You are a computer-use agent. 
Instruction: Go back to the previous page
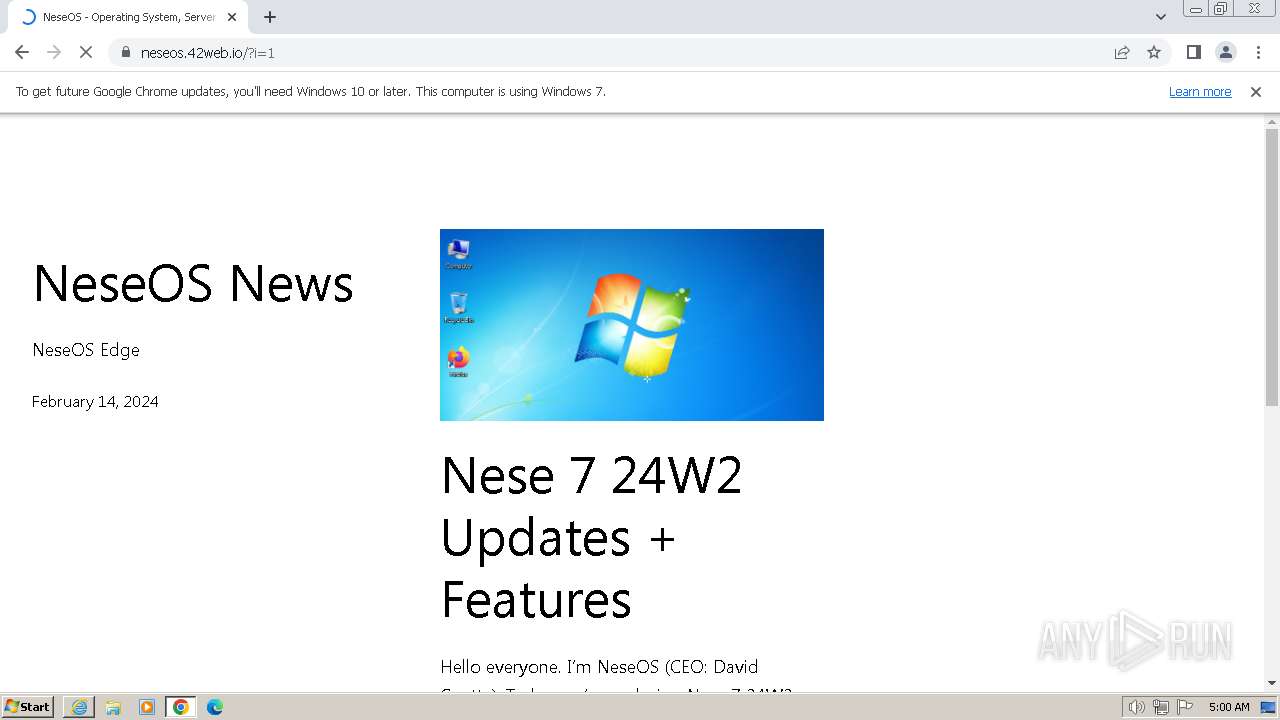tap(22, 52)
